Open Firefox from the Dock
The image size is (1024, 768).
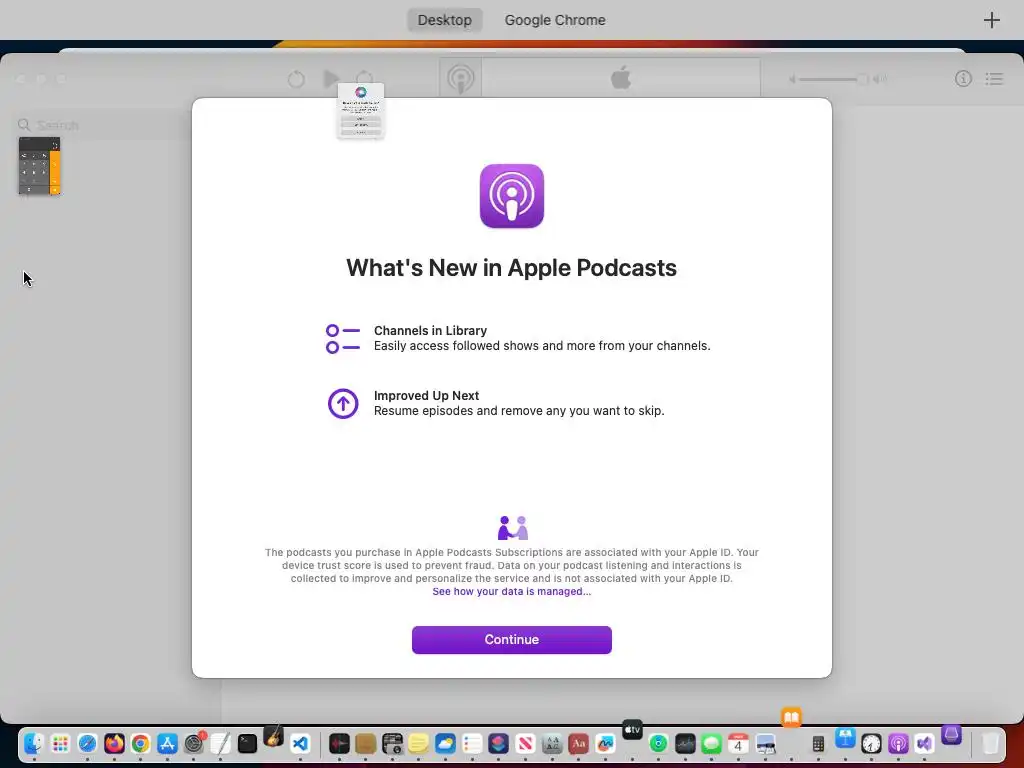[114, 744]
